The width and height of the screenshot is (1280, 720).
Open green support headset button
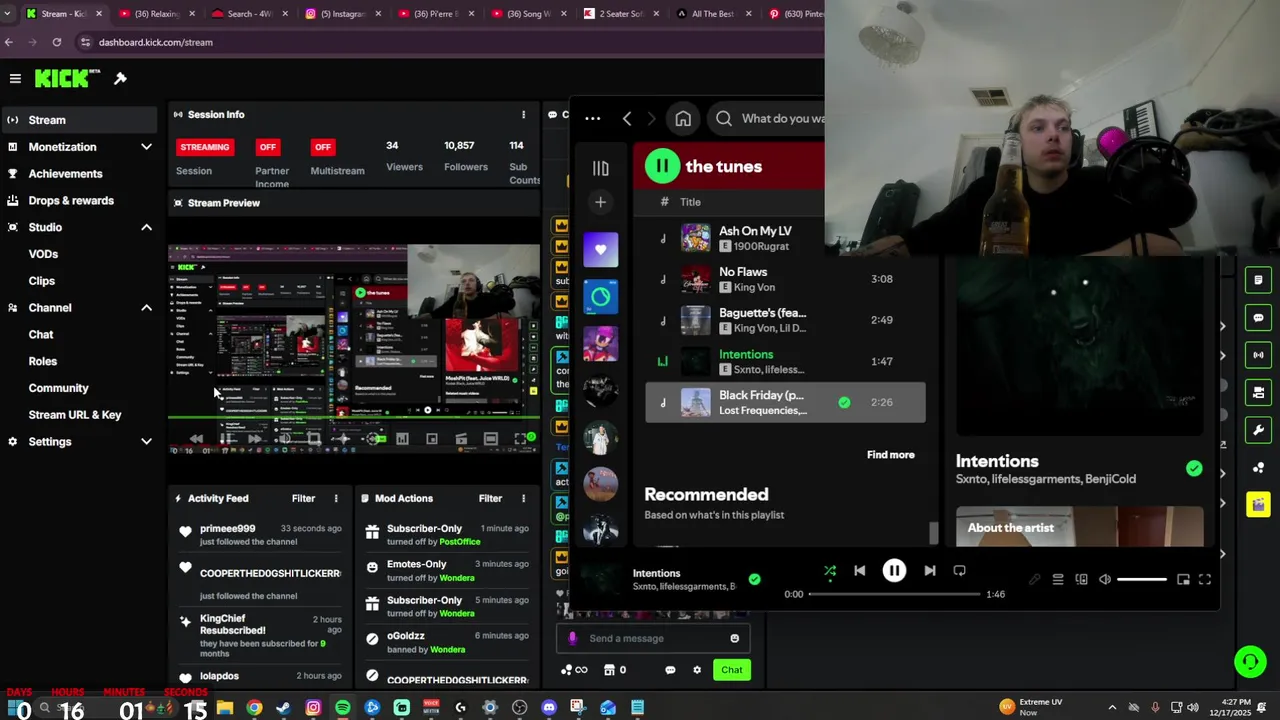(x=1250, y=662)
